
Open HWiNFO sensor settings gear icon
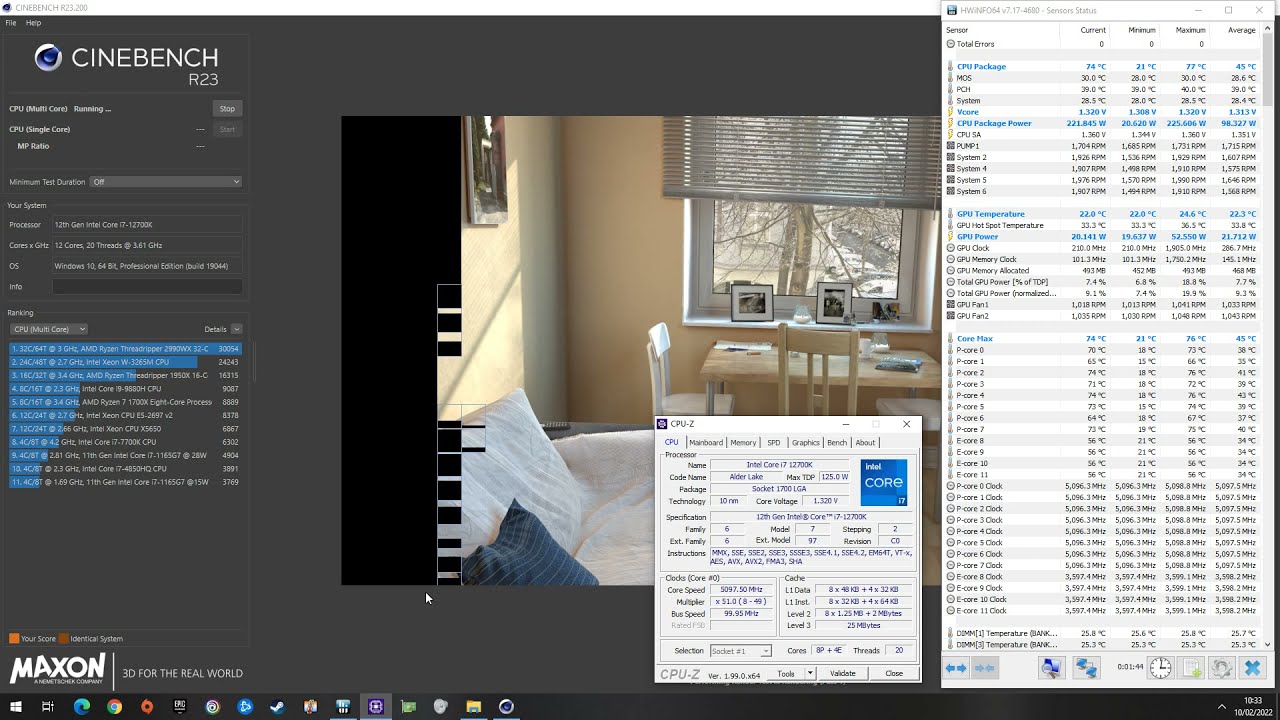tap(1221, 668)
